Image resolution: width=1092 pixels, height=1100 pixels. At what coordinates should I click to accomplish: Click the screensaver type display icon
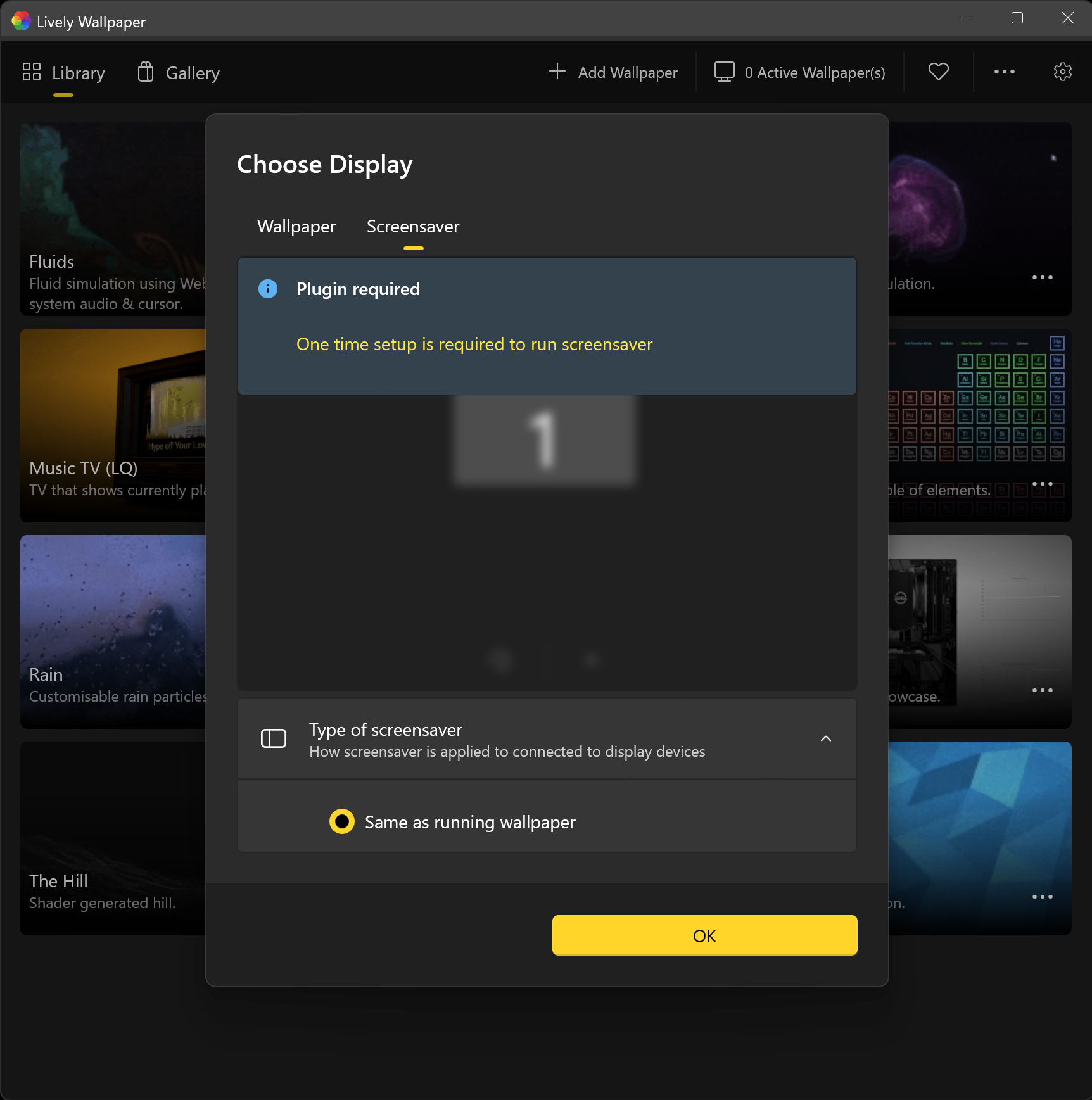point(274,738)
